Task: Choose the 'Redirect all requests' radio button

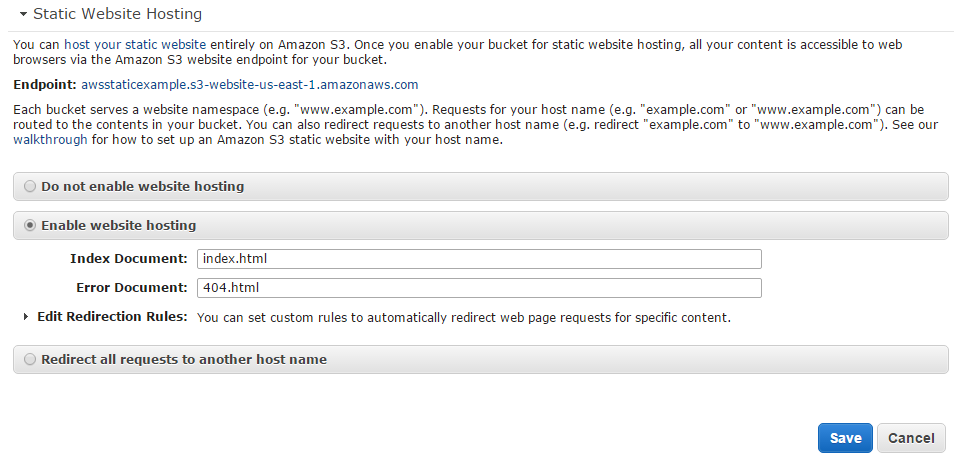Action: pos(30,359)
